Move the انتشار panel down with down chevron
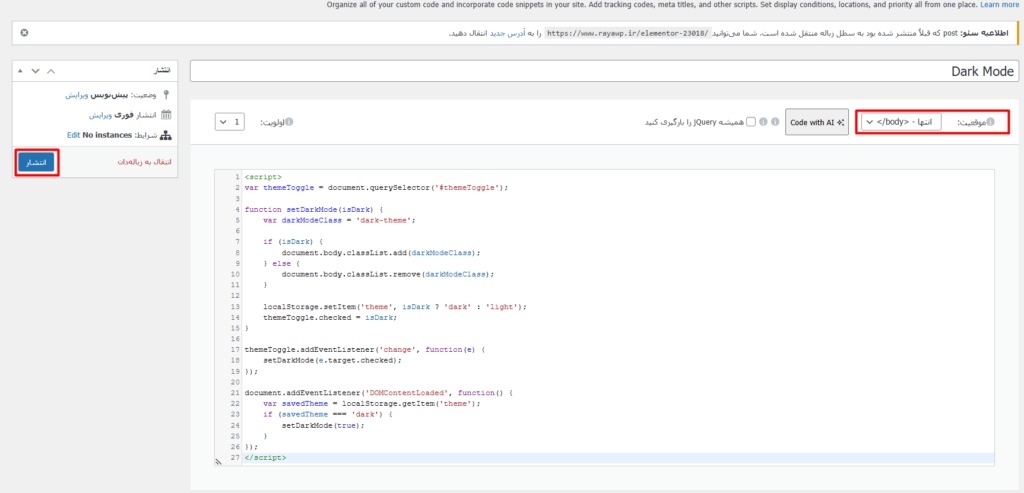The width and height of the screenshot is (1024, 493). (36, 71)
